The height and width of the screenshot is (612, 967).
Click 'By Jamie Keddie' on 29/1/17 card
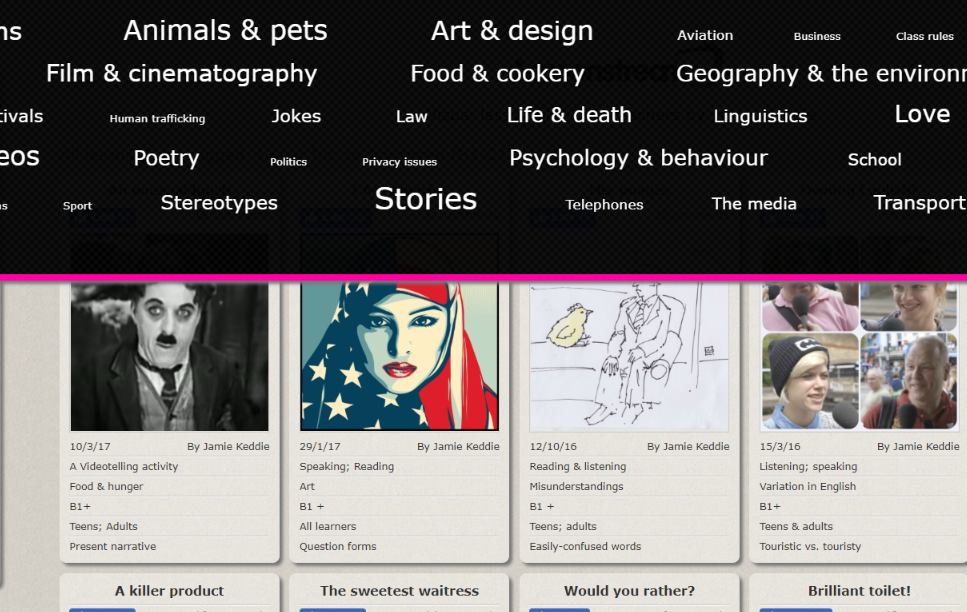click(x=458, y=447)
